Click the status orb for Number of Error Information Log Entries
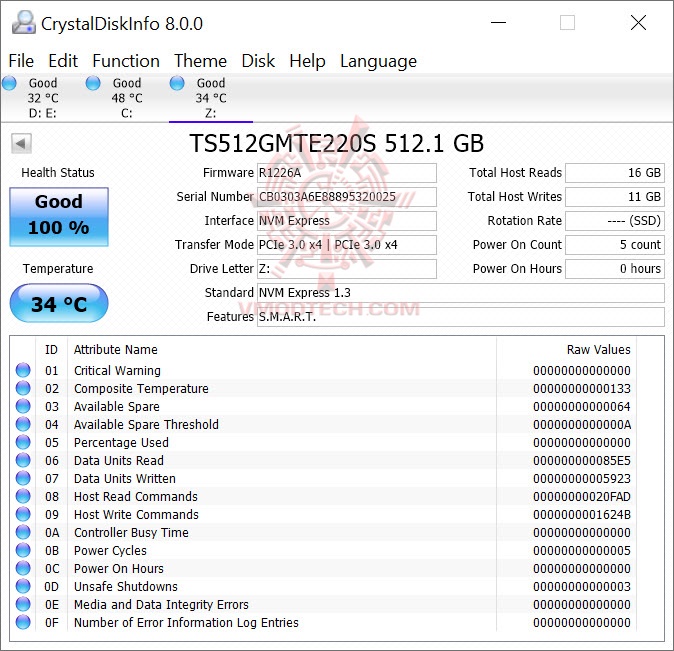Screen dimensions: 674x651 tap(23, 622)
